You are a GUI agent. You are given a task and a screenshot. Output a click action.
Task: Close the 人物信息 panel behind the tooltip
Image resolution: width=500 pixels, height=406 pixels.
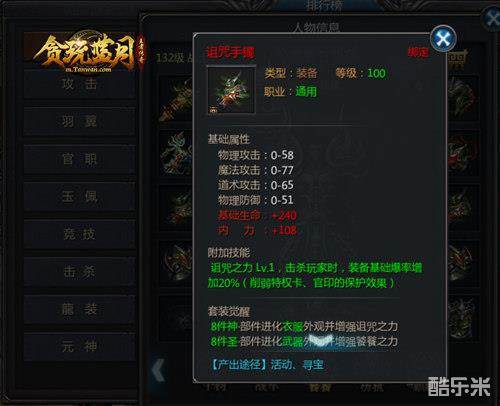click(x=492, y=19)
